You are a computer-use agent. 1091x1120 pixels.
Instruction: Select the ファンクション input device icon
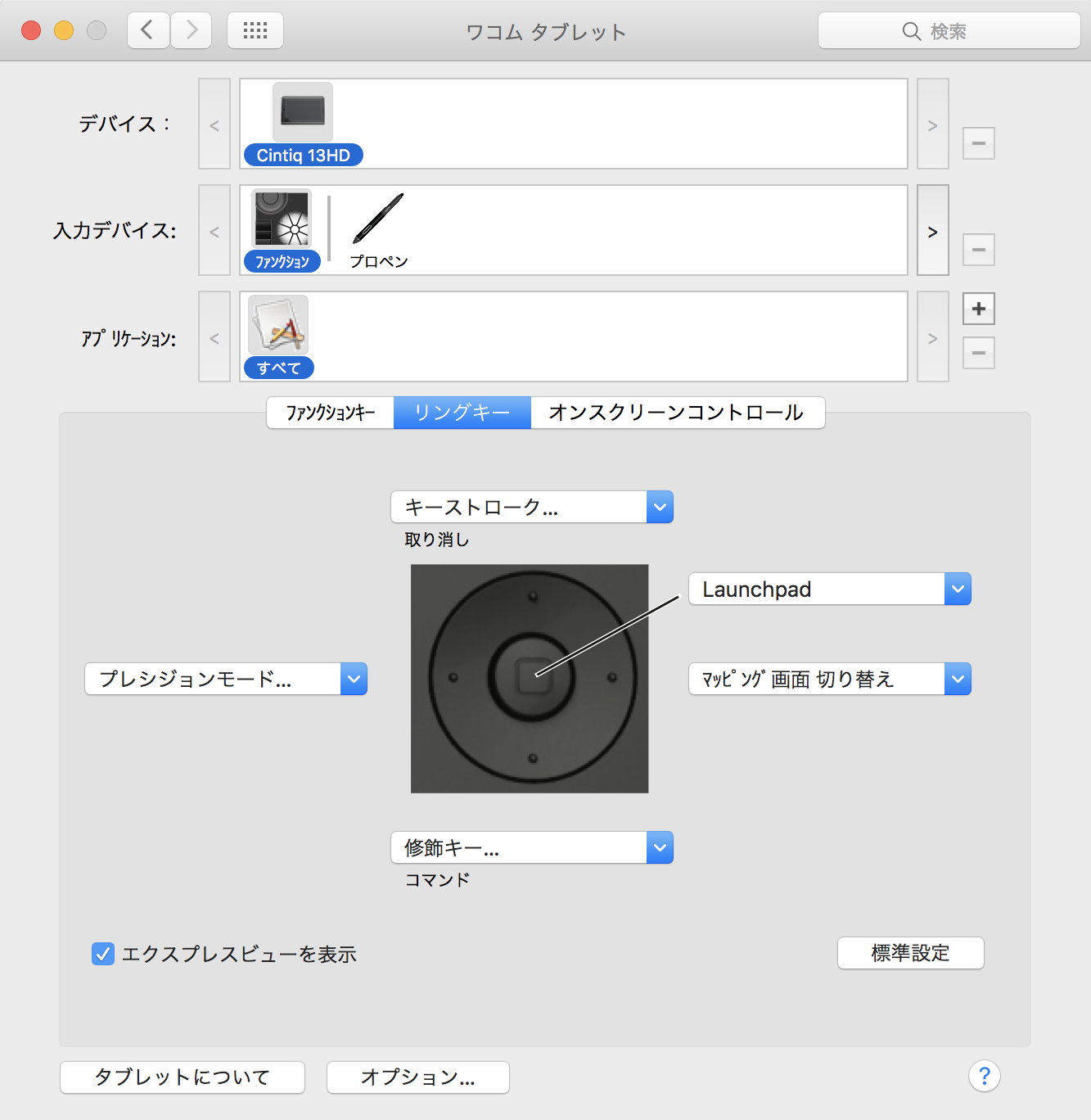click(282, 219)
